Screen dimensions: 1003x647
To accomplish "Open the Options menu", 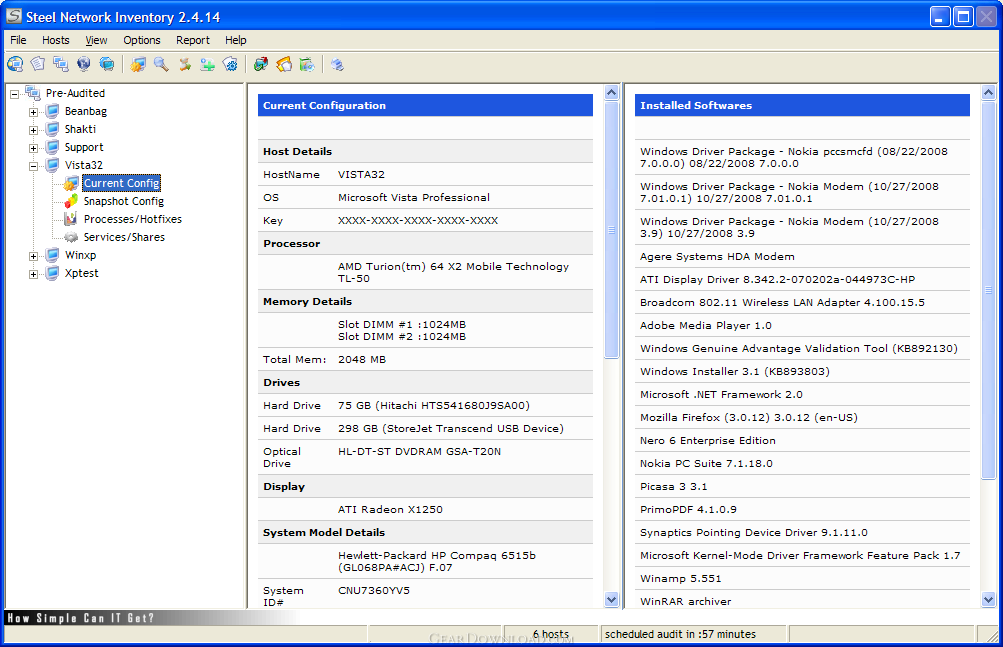I will [x=141, y=40].
